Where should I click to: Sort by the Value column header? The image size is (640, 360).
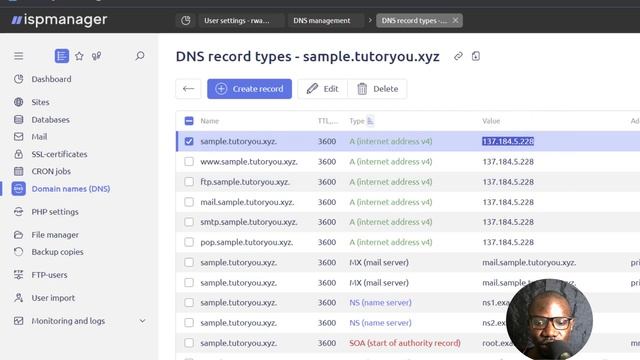[491, 121]
